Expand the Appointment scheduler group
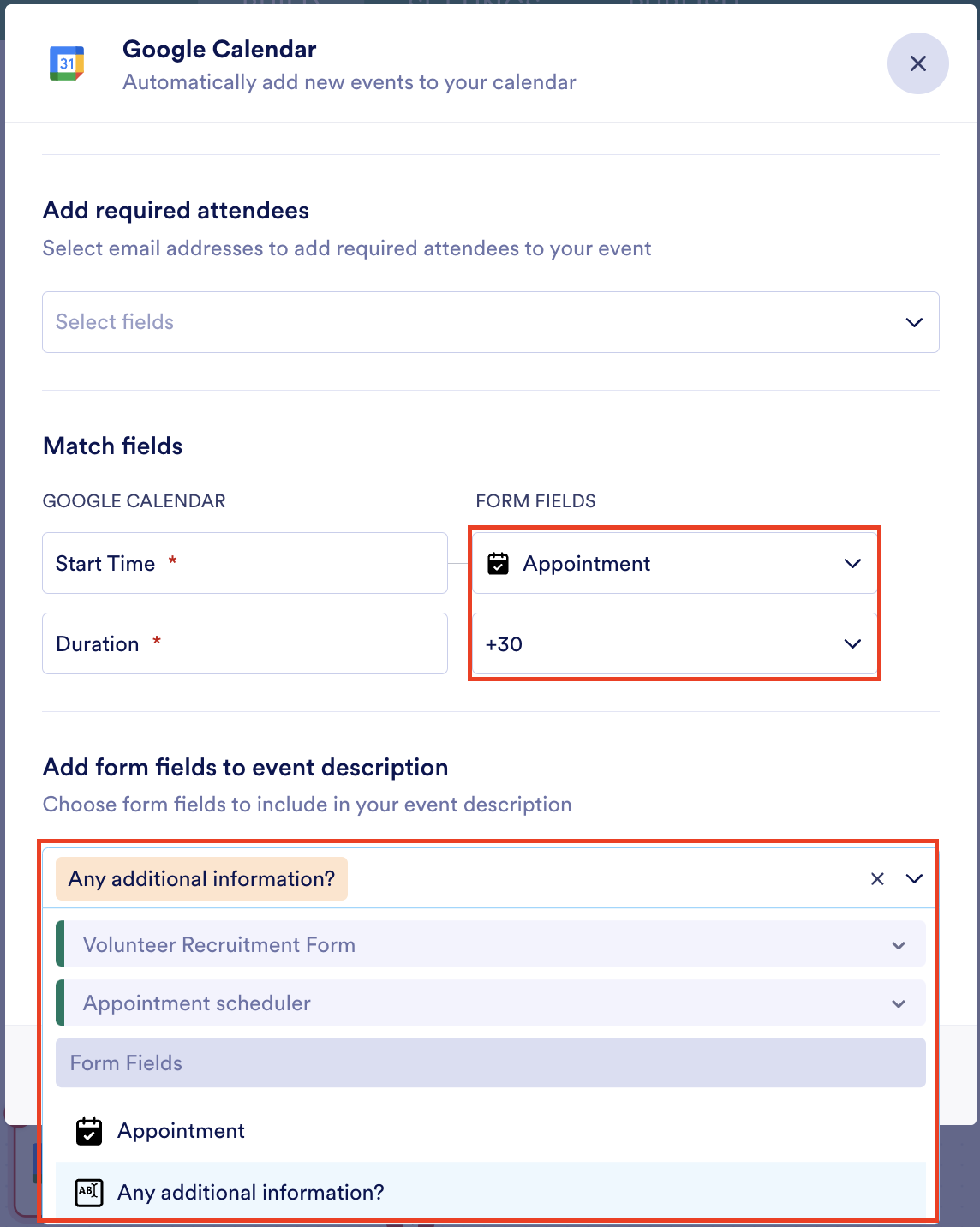 [490, 1003]
